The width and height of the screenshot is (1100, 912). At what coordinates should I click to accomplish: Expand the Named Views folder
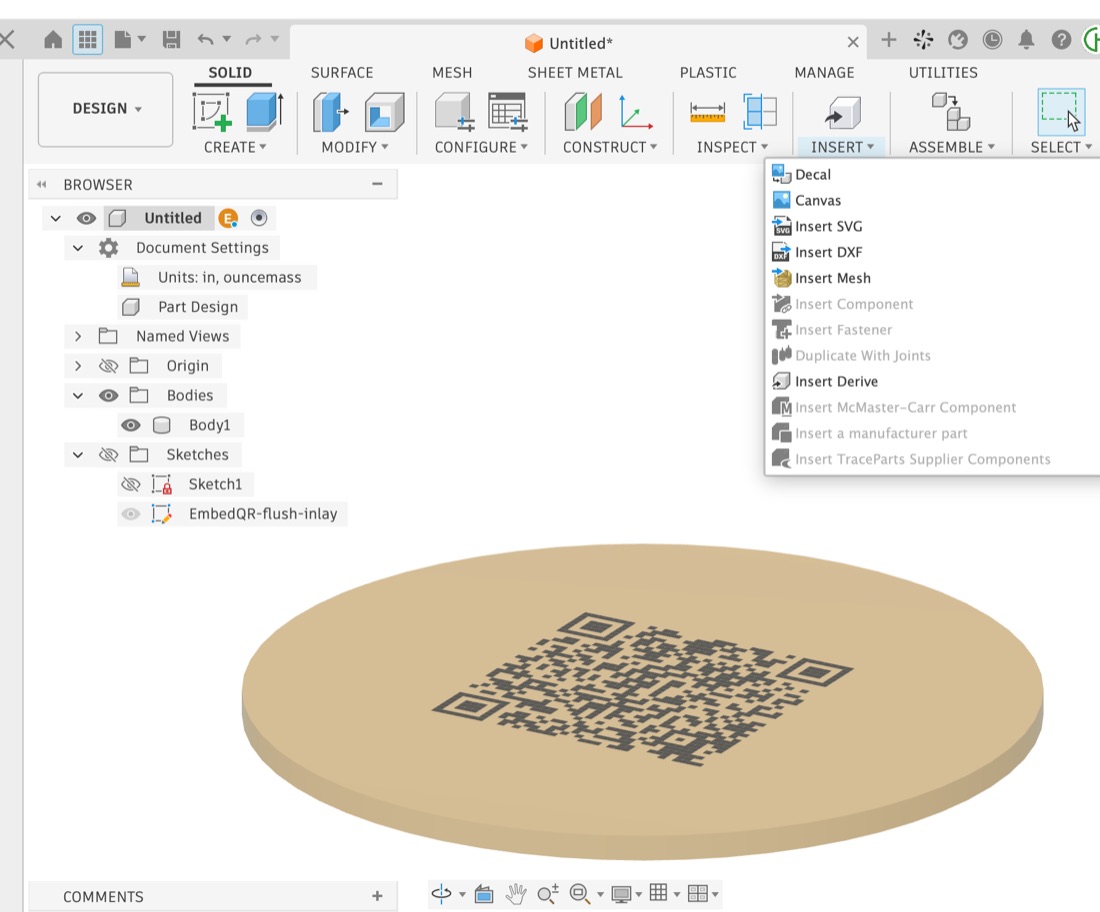(x=78, y=336)
